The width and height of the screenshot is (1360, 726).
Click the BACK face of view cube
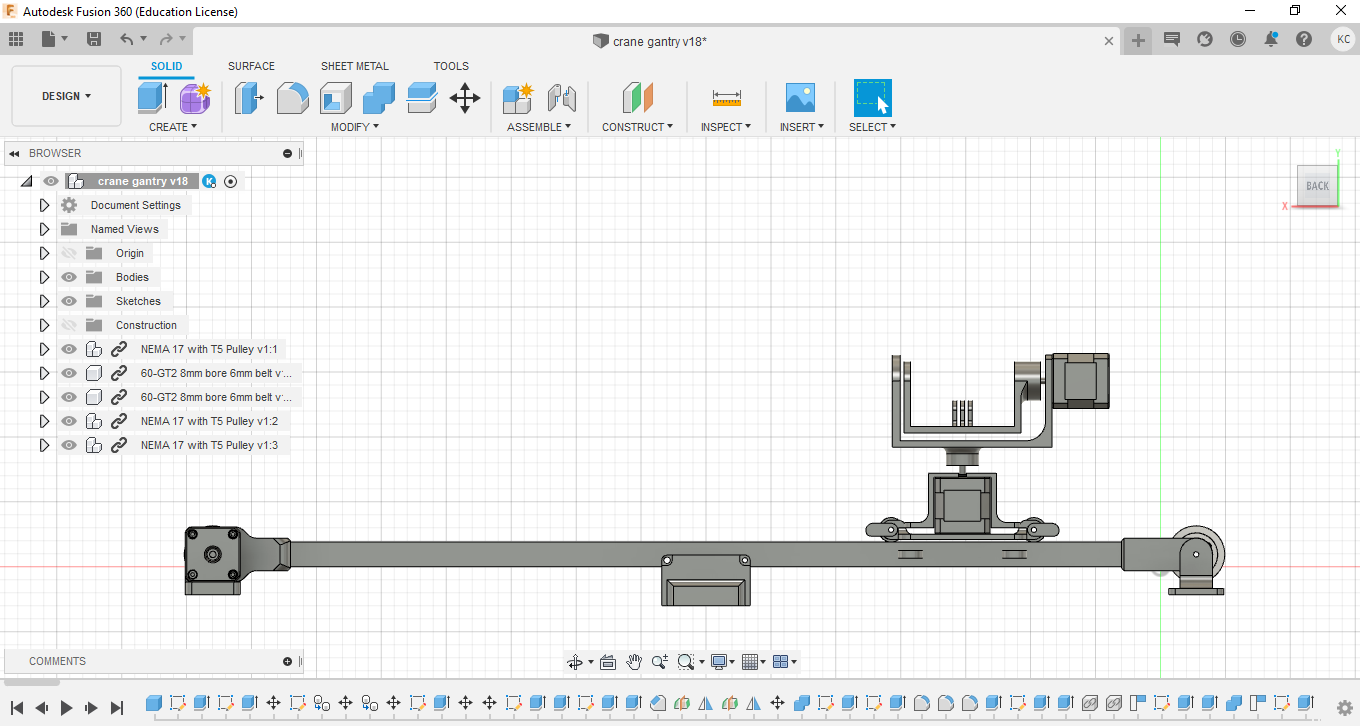pos(1317,186)
